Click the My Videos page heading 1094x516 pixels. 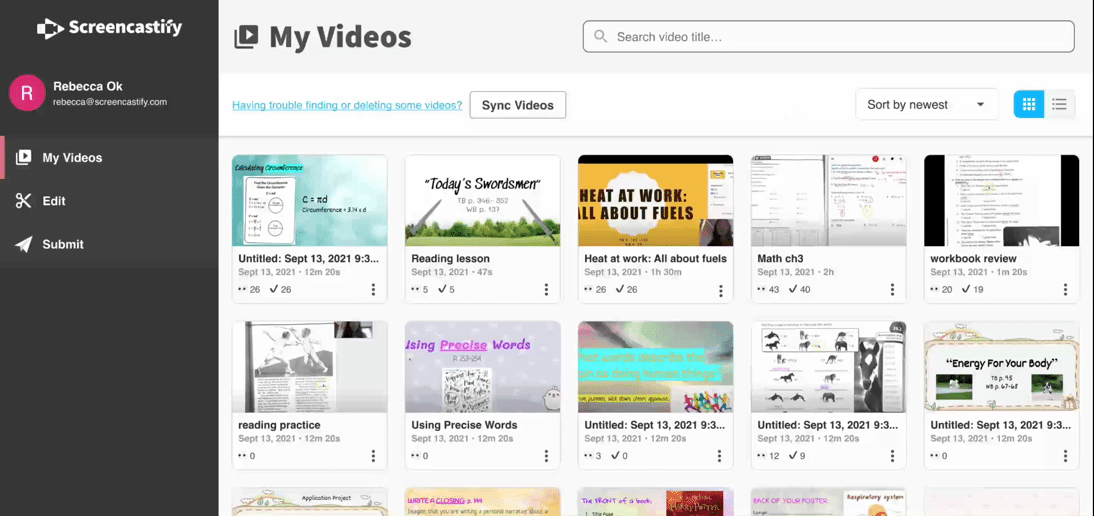pyautogui.click(x=340, y=37)
